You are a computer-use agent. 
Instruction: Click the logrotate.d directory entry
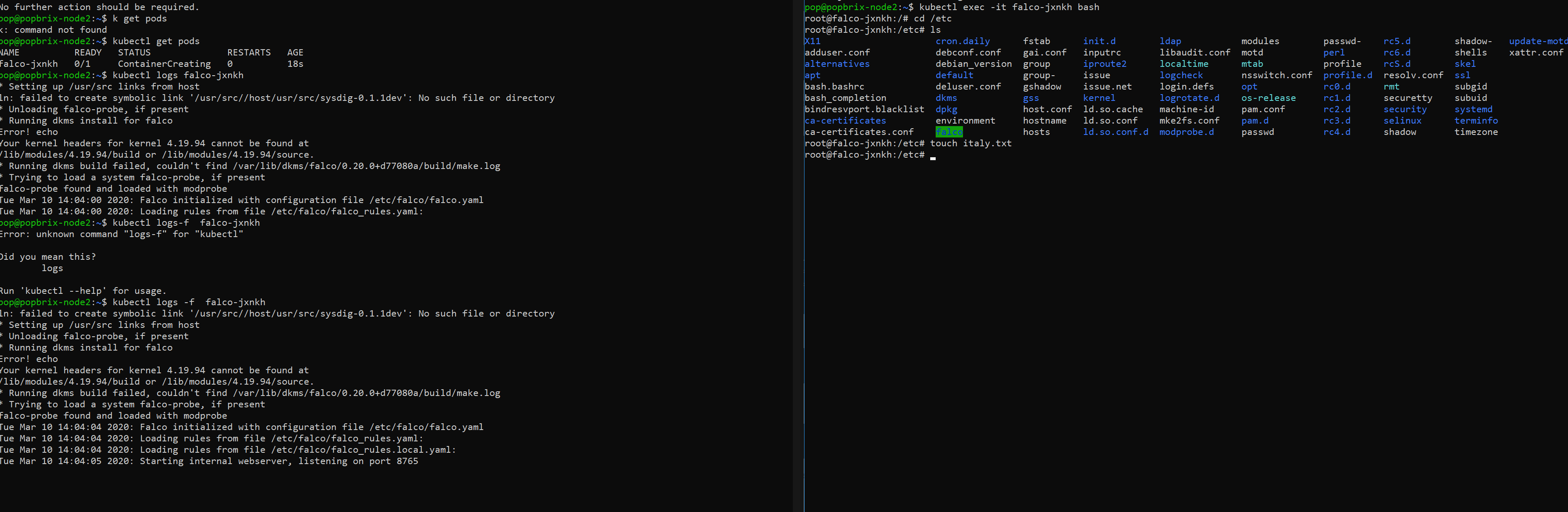1189,98
